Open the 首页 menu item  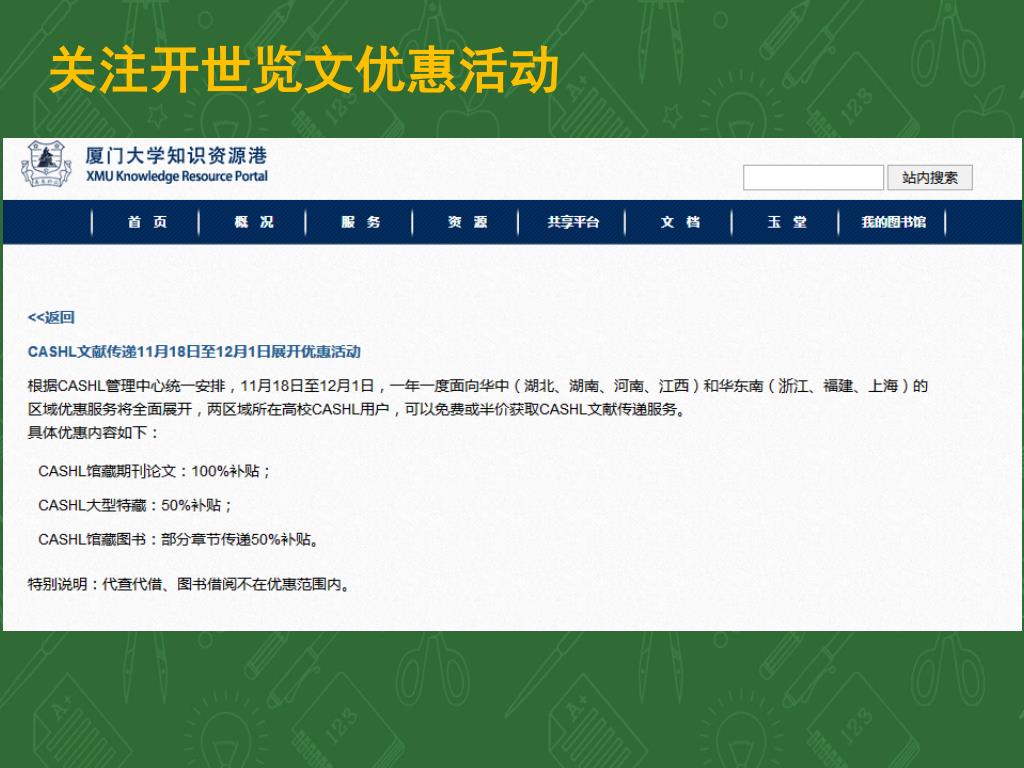coord(147,222)
